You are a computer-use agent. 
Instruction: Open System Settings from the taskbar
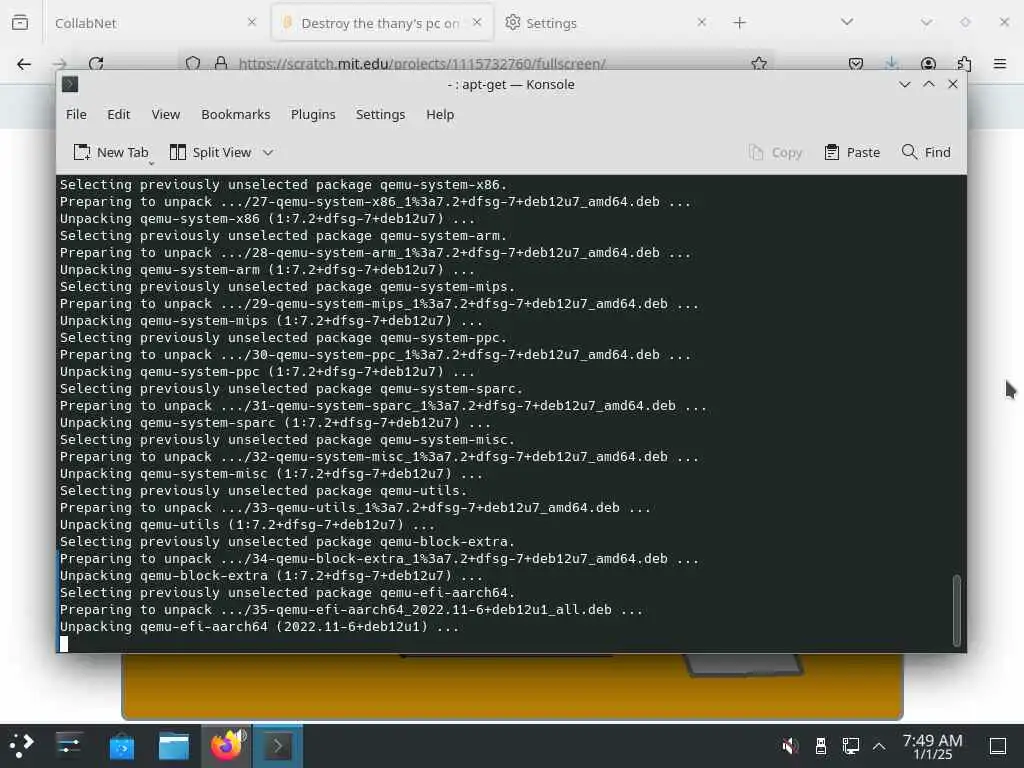(69, 746)
